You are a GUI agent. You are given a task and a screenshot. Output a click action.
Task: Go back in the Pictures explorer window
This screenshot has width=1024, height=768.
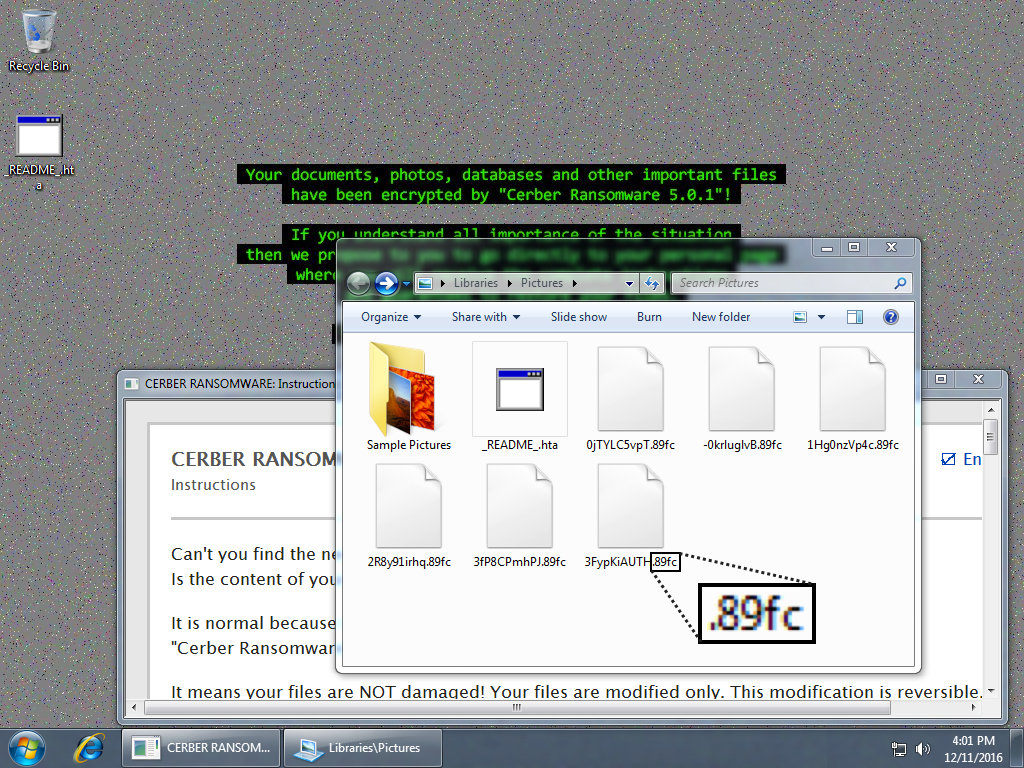358,283
